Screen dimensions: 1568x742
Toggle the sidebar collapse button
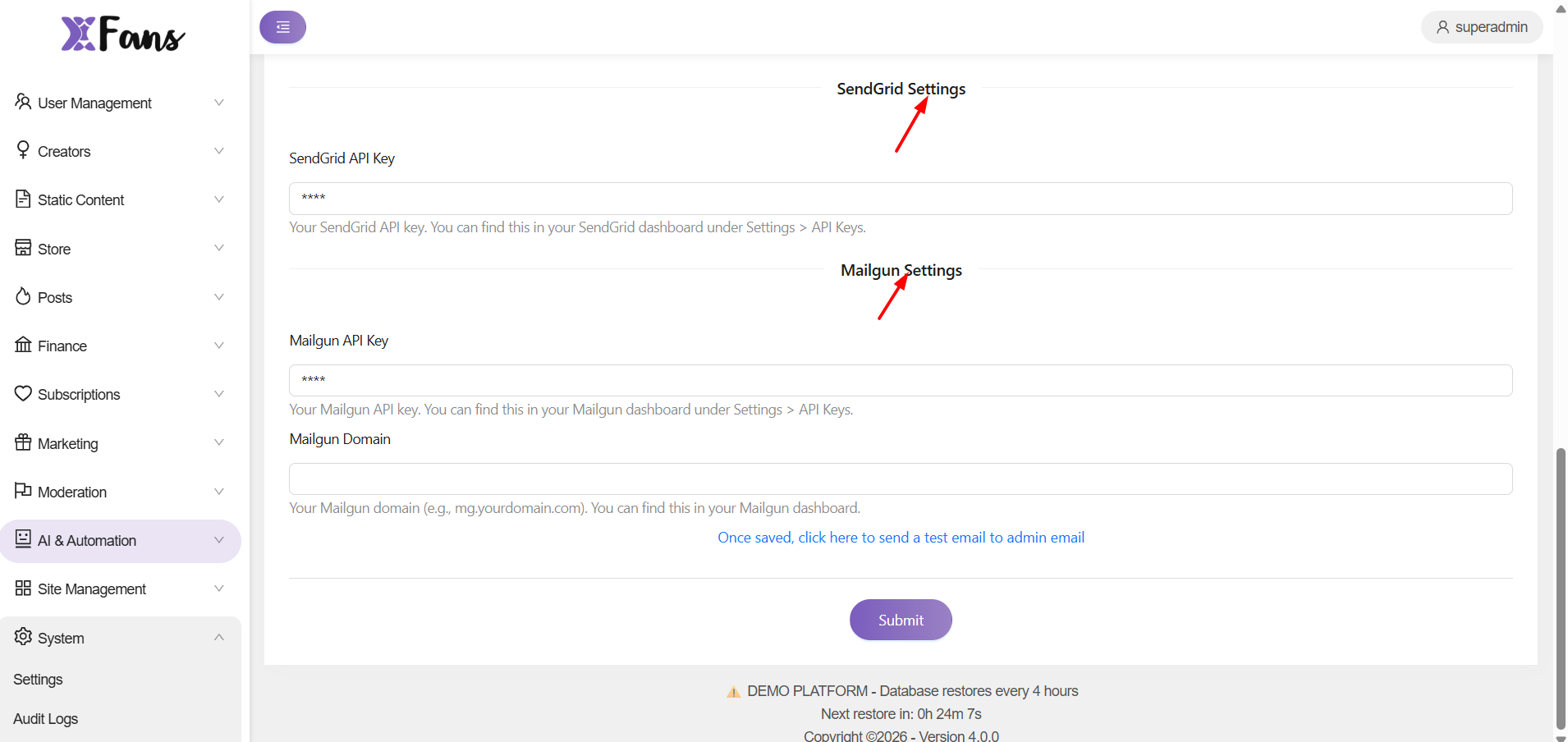point(282,27)
